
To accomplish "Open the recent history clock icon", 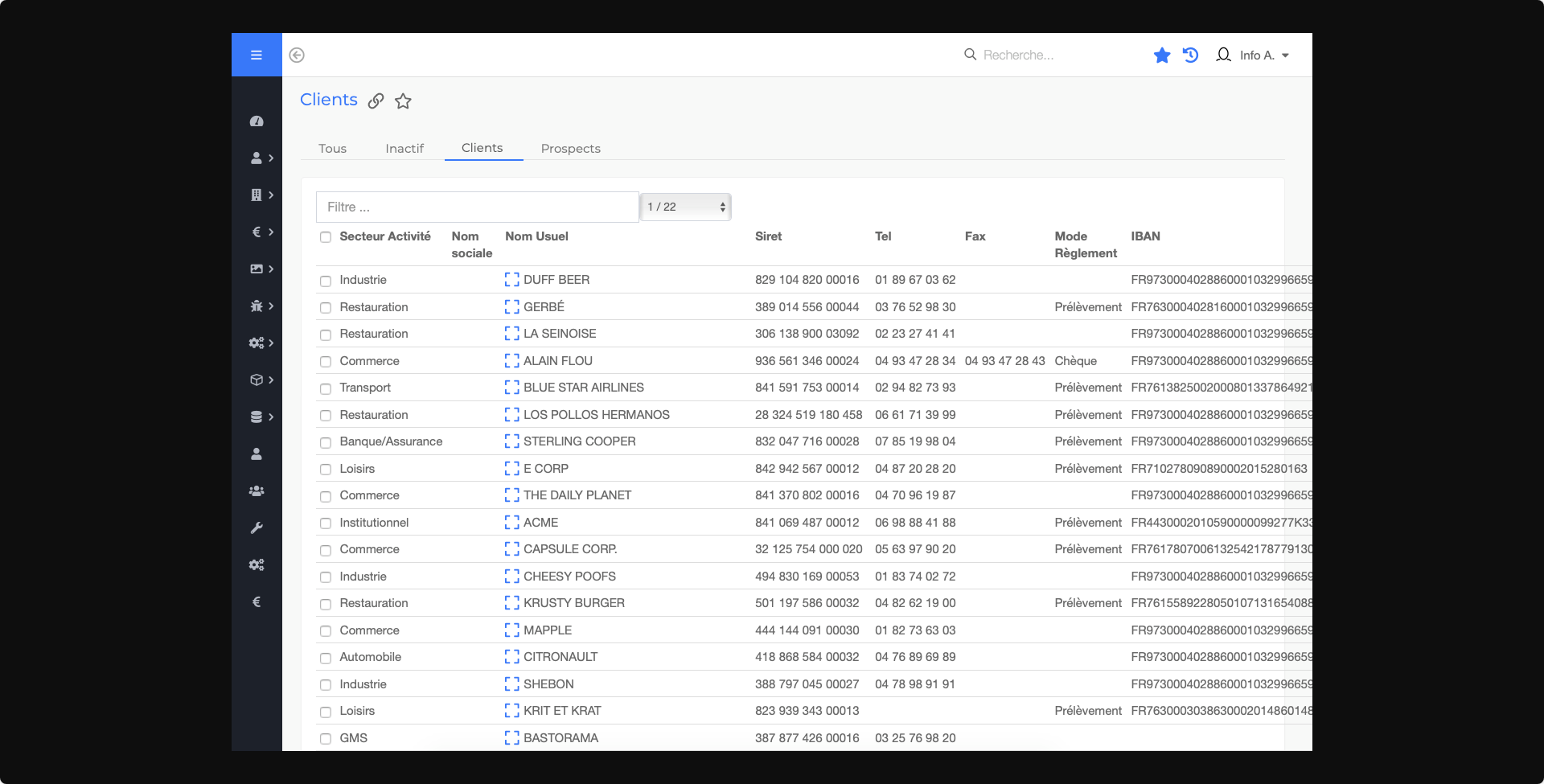I will tap(1190, 55).
